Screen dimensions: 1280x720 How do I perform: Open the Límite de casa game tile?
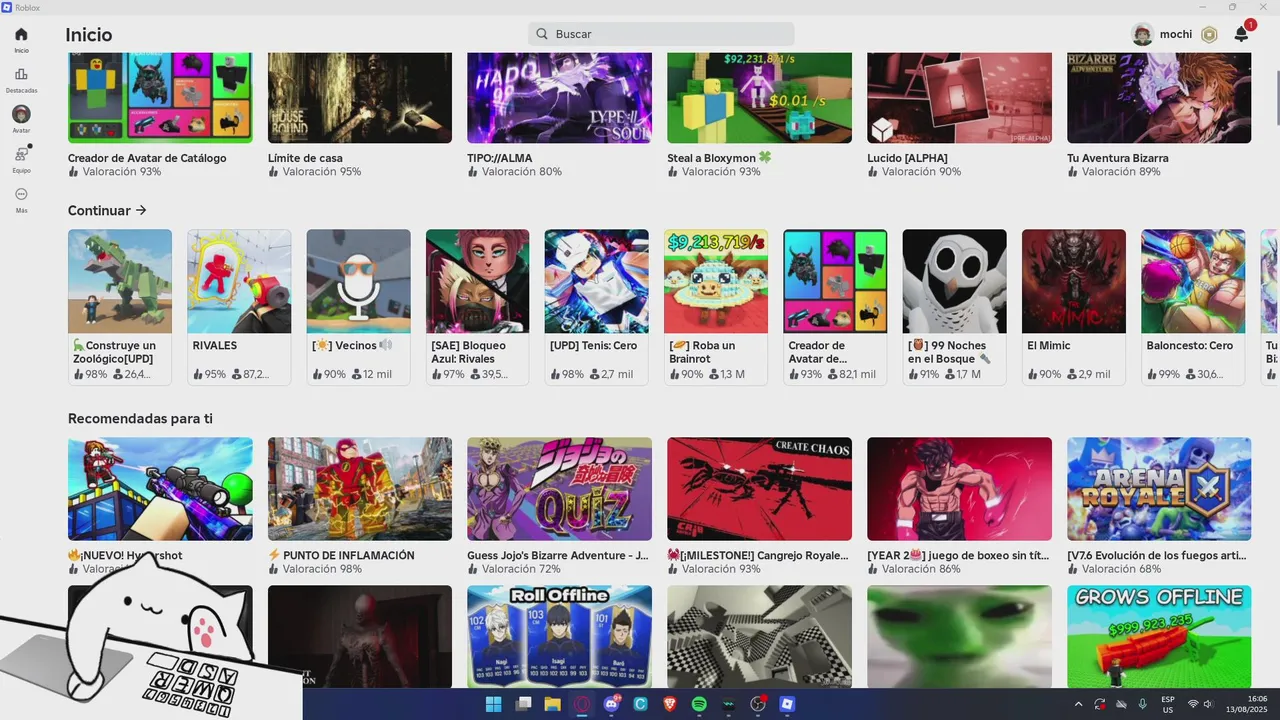click(360, 98)
